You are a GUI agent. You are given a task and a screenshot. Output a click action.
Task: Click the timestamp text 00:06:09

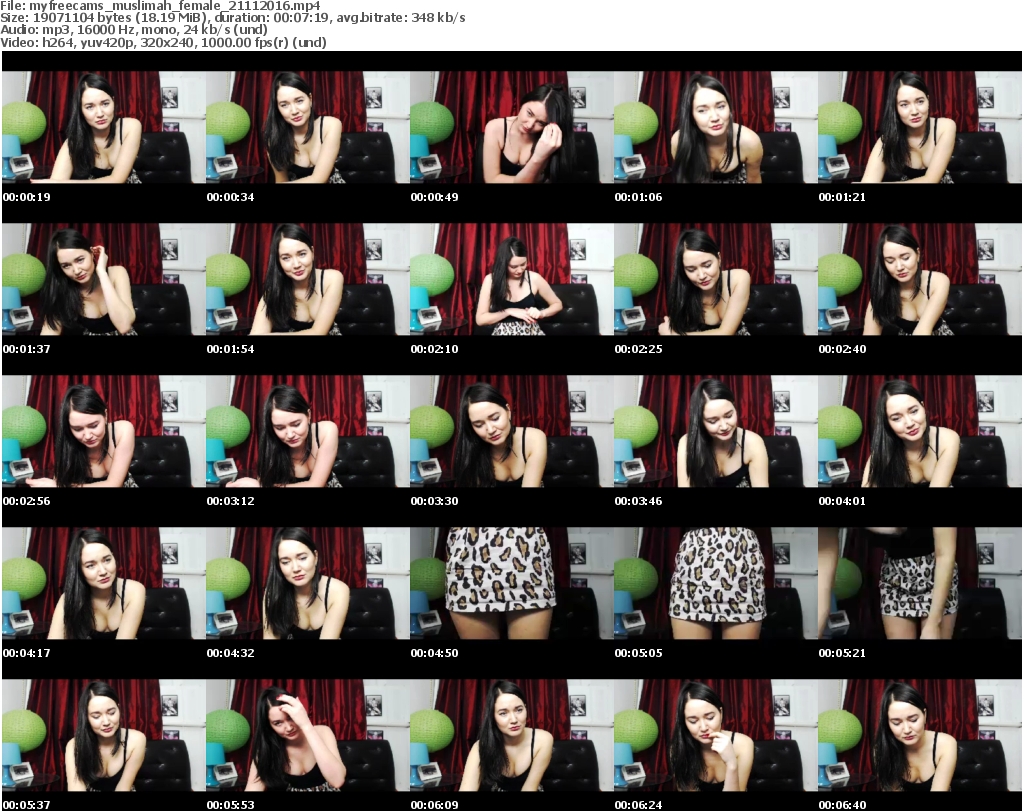click(434, 805)
